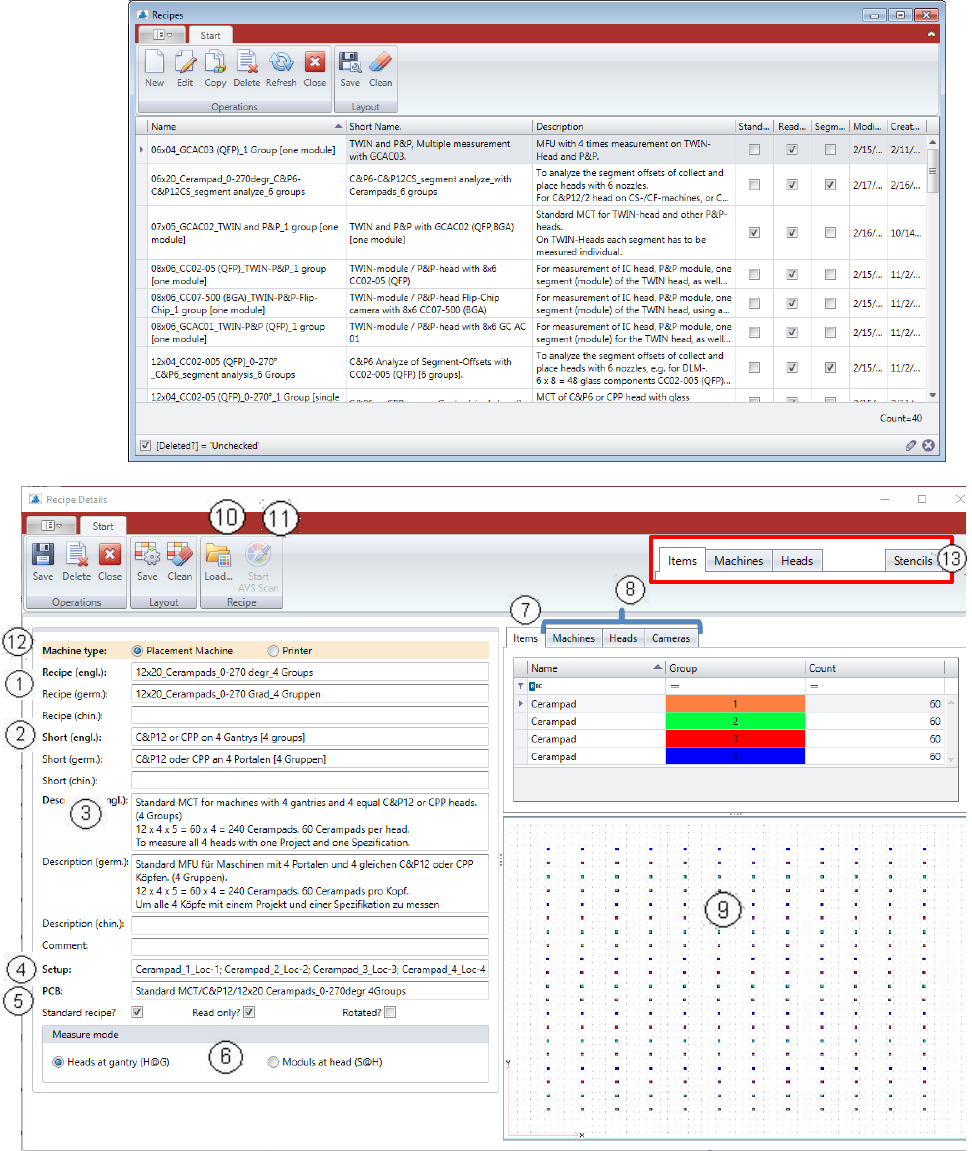Expand row 06x04_GCAC03 indicator arrow
The height and width of the screenshot is (1151, 972).
click(x=142, y=150)
